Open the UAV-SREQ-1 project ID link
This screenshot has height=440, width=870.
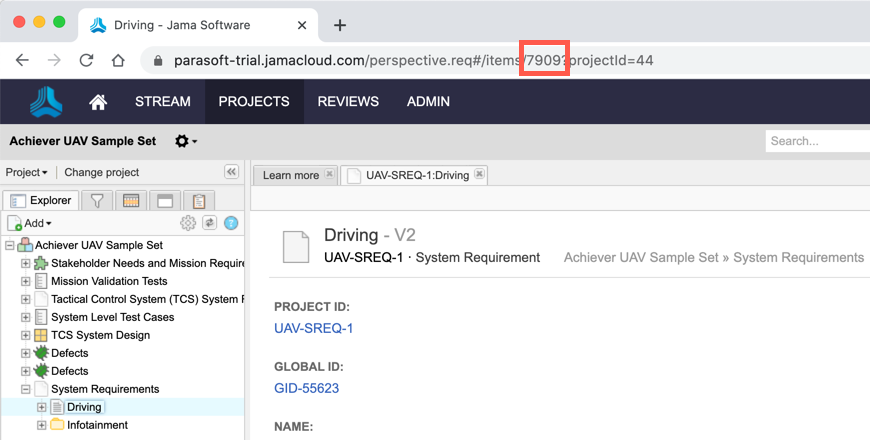tap(313, 328)
